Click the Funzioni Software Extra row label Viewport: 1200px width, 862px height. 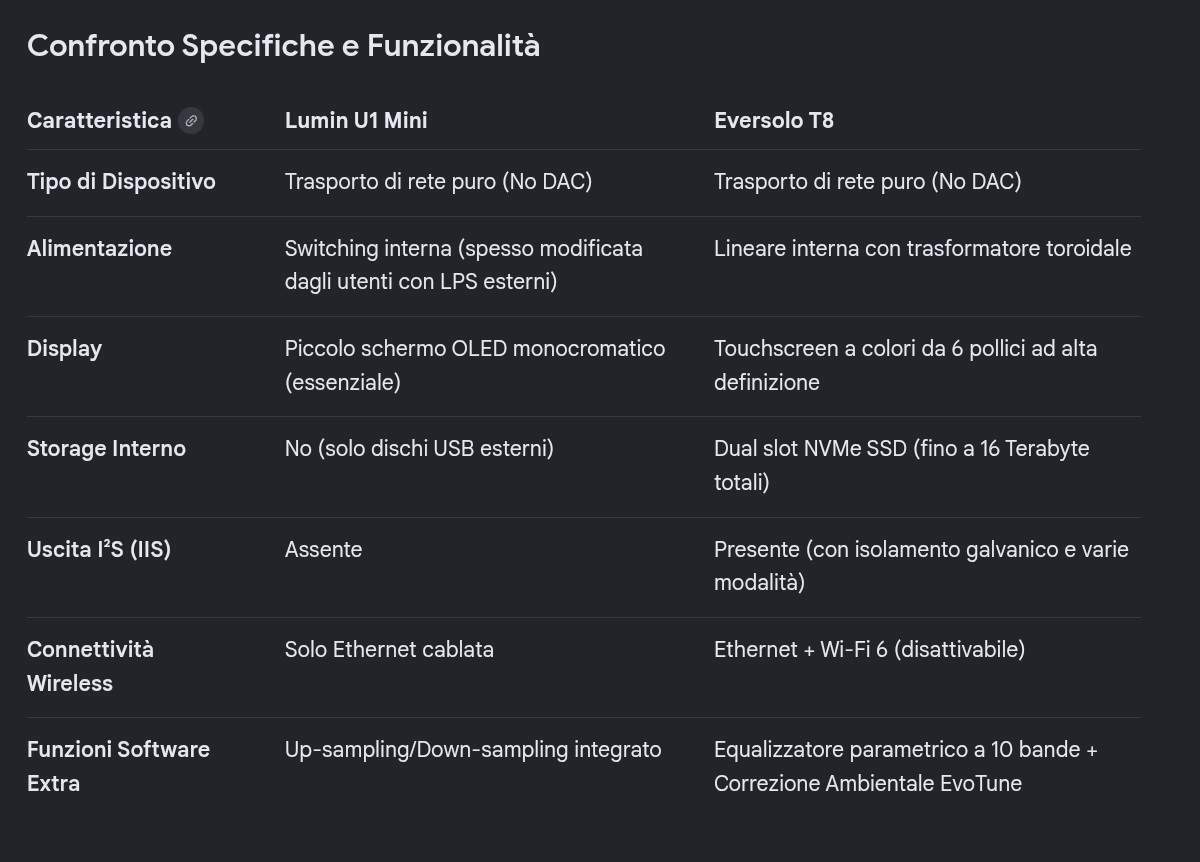tap(118, 766)
